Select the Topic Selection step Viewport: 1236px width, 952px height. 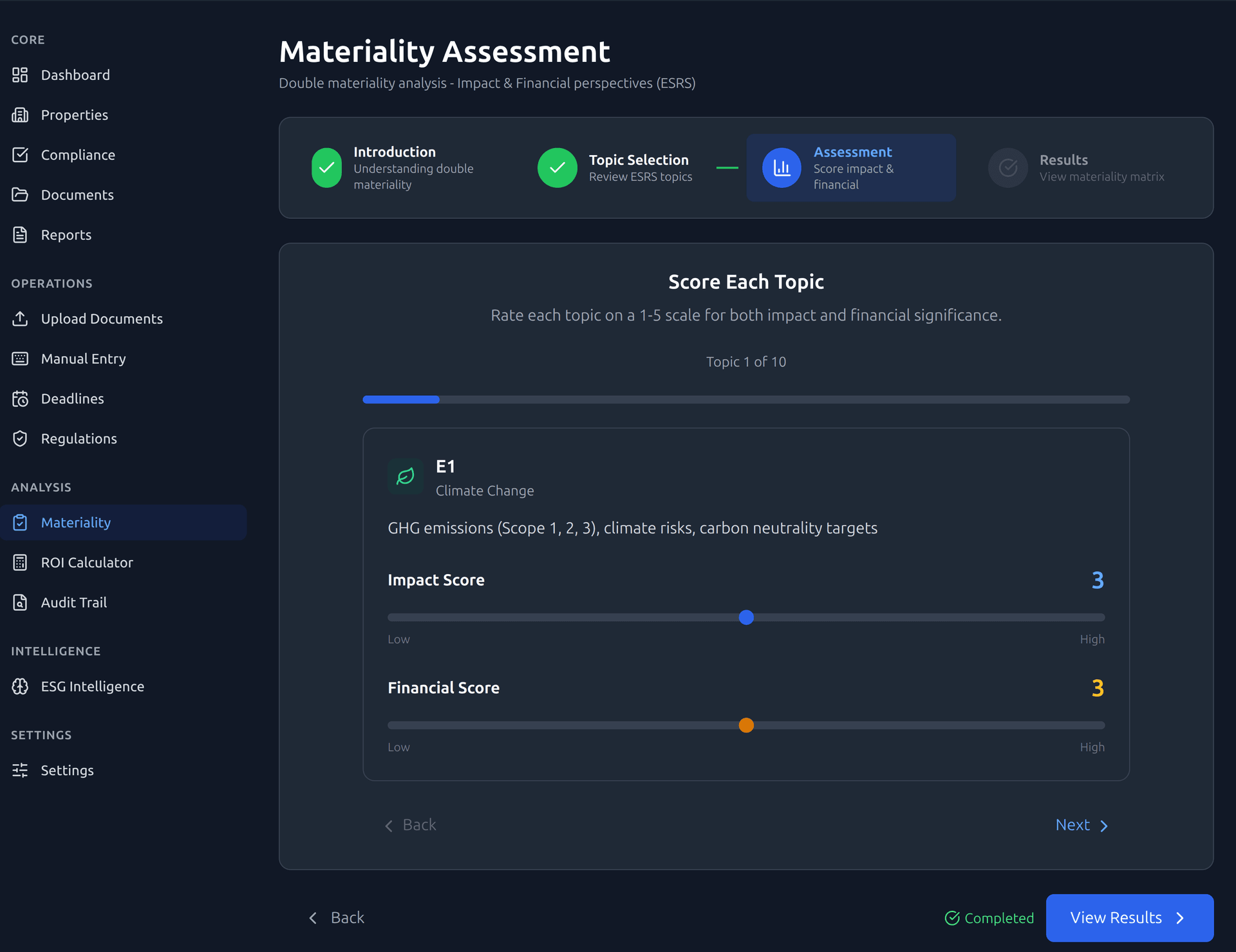[615, 168]
